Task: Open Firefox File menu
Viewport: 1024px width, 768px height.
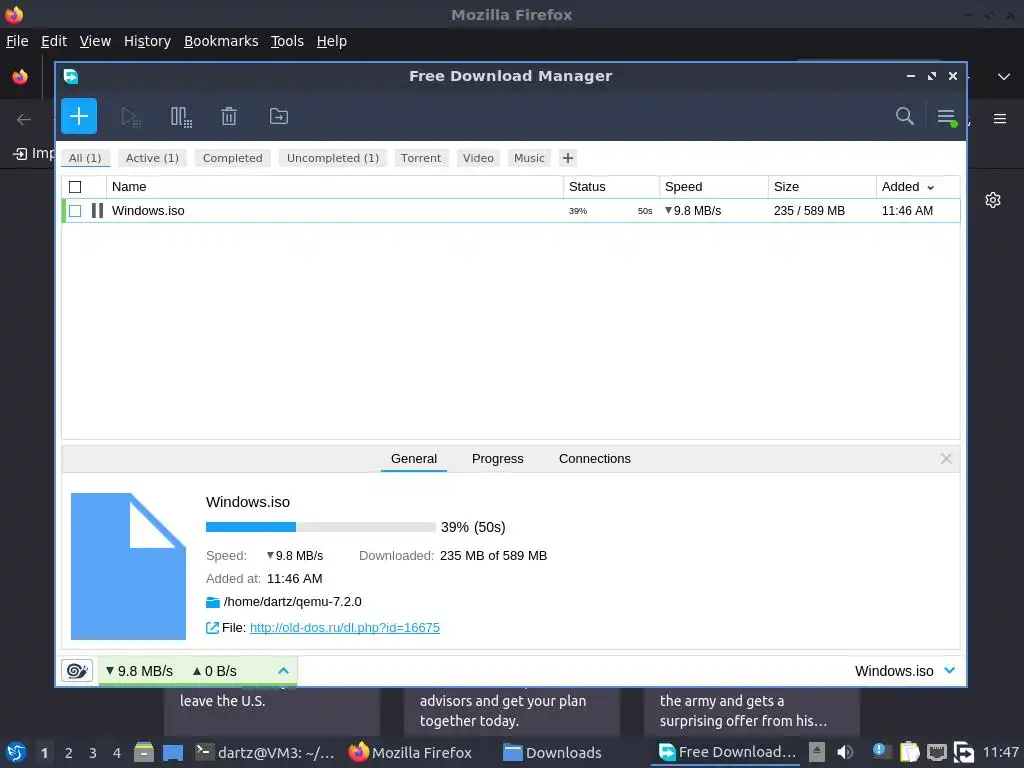Action: click(x=17, y=41)
